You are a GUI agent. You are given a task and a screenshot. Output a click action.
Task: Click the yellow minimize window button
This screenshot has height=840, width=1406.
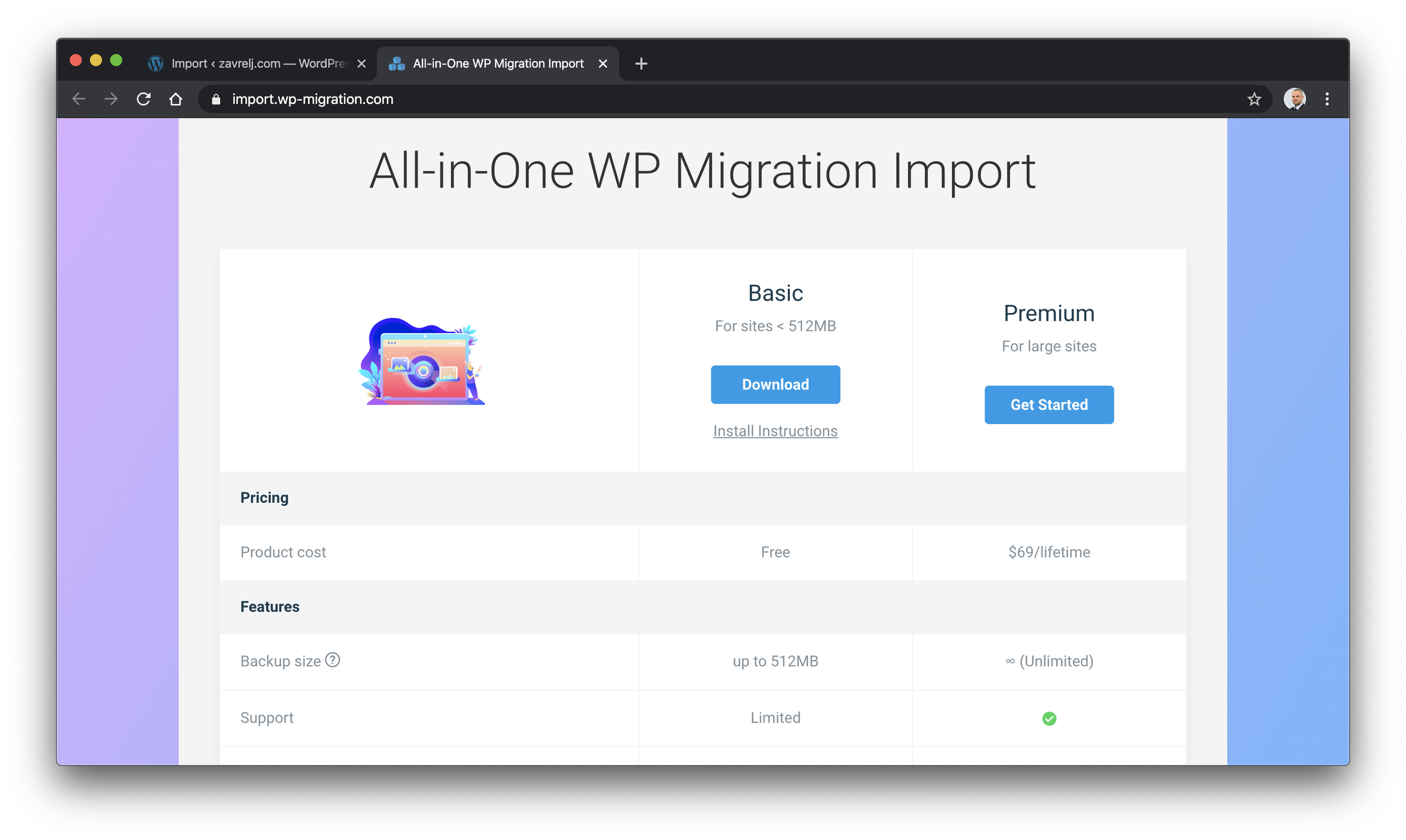96,60
